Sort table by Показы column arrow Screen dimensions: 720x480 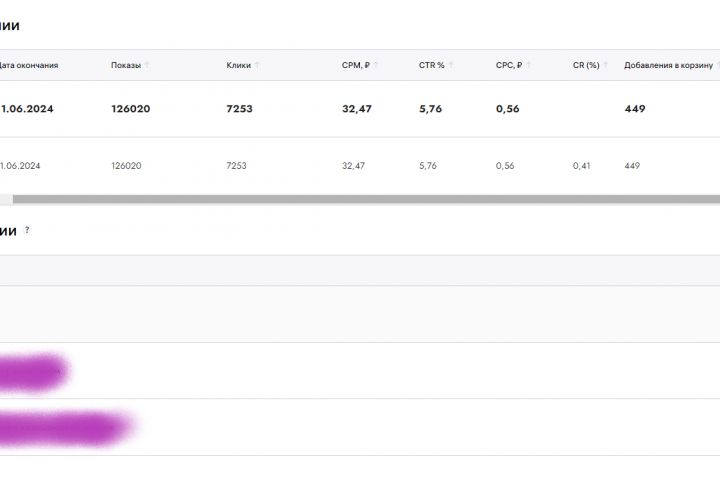tap(147, 65)
